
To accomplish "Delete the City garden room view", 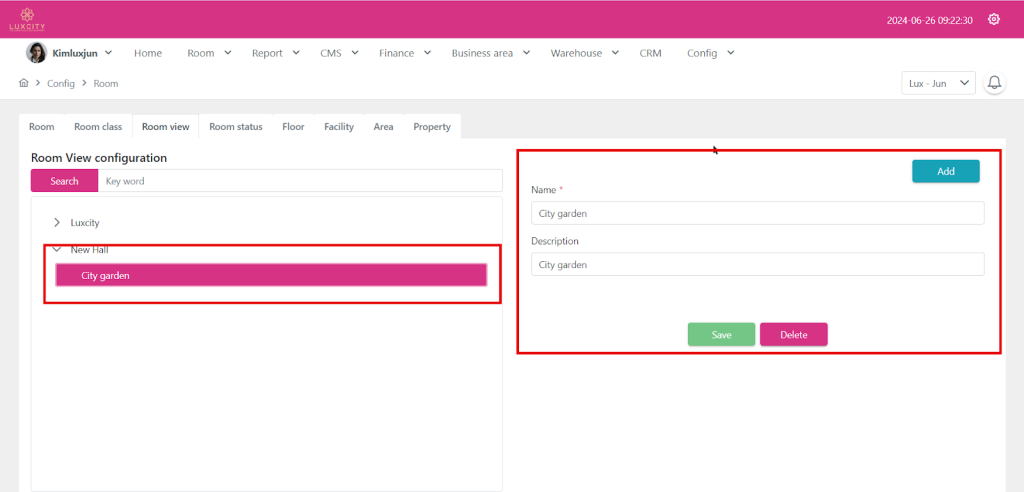I will pyautogui.click(x=793, y=335).
